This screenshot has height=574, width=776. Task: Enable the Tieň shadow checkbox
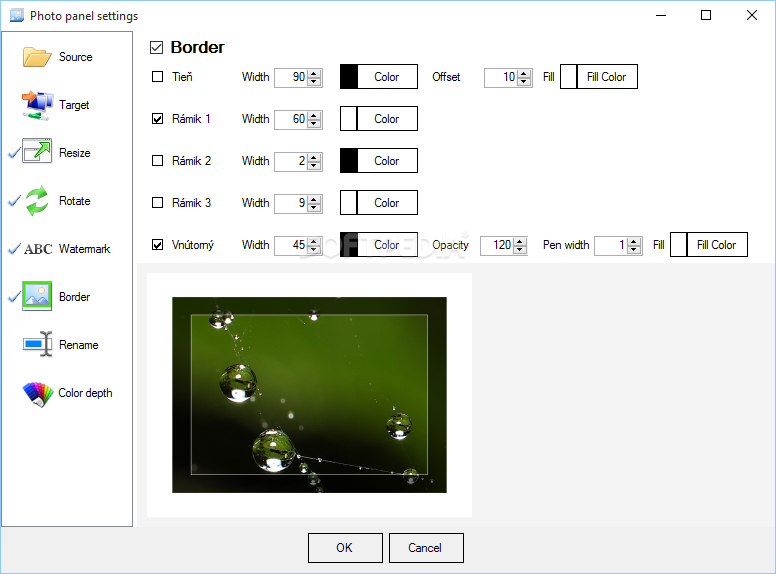pos(157,77)
